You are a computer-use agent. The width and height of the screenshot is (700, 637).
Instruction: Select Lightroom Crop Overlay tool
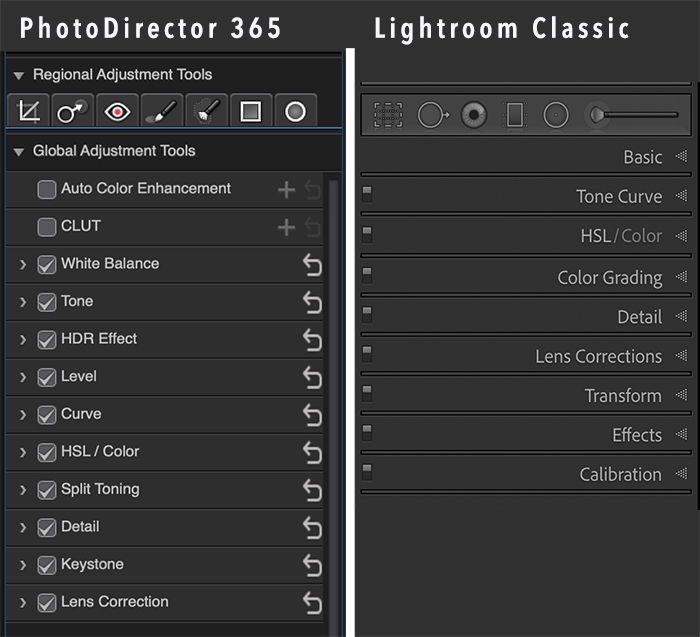pyautogui.click(x=388, y=115)
